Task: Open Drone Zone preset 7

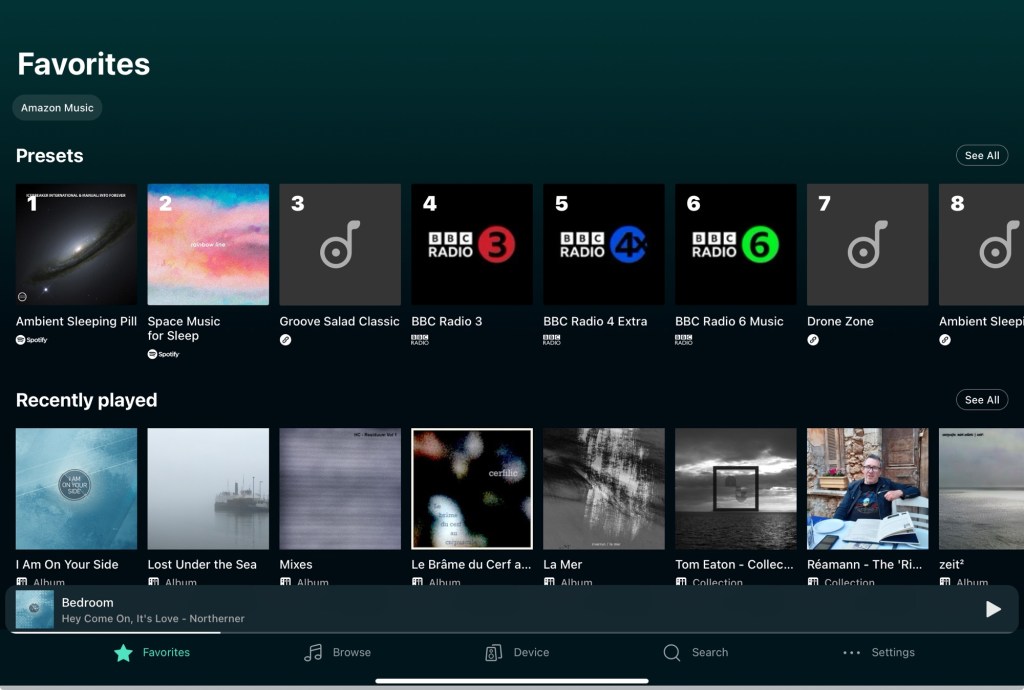Action: coord(868,245)
